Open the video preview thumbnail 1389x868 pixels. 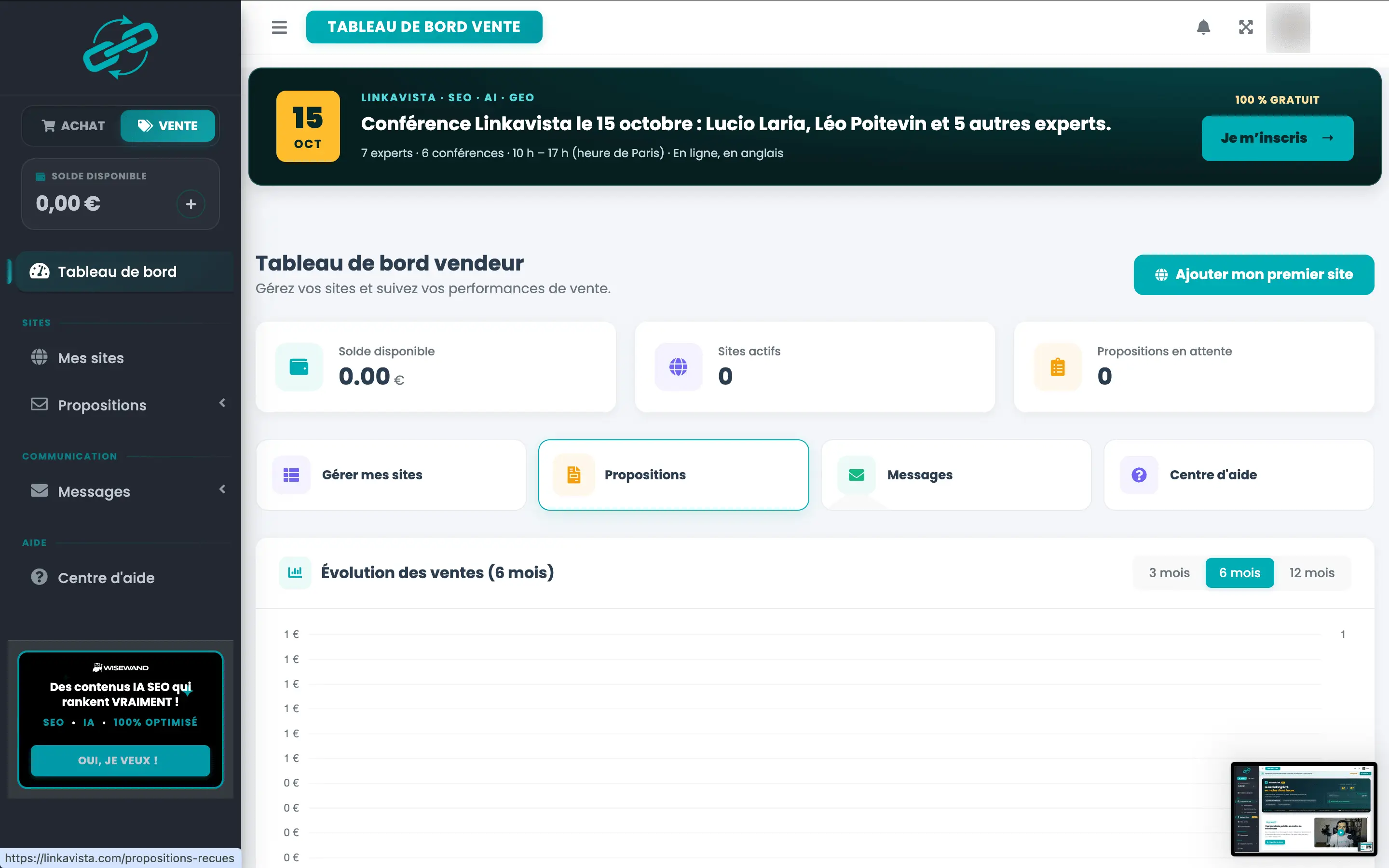(1304, 808)
